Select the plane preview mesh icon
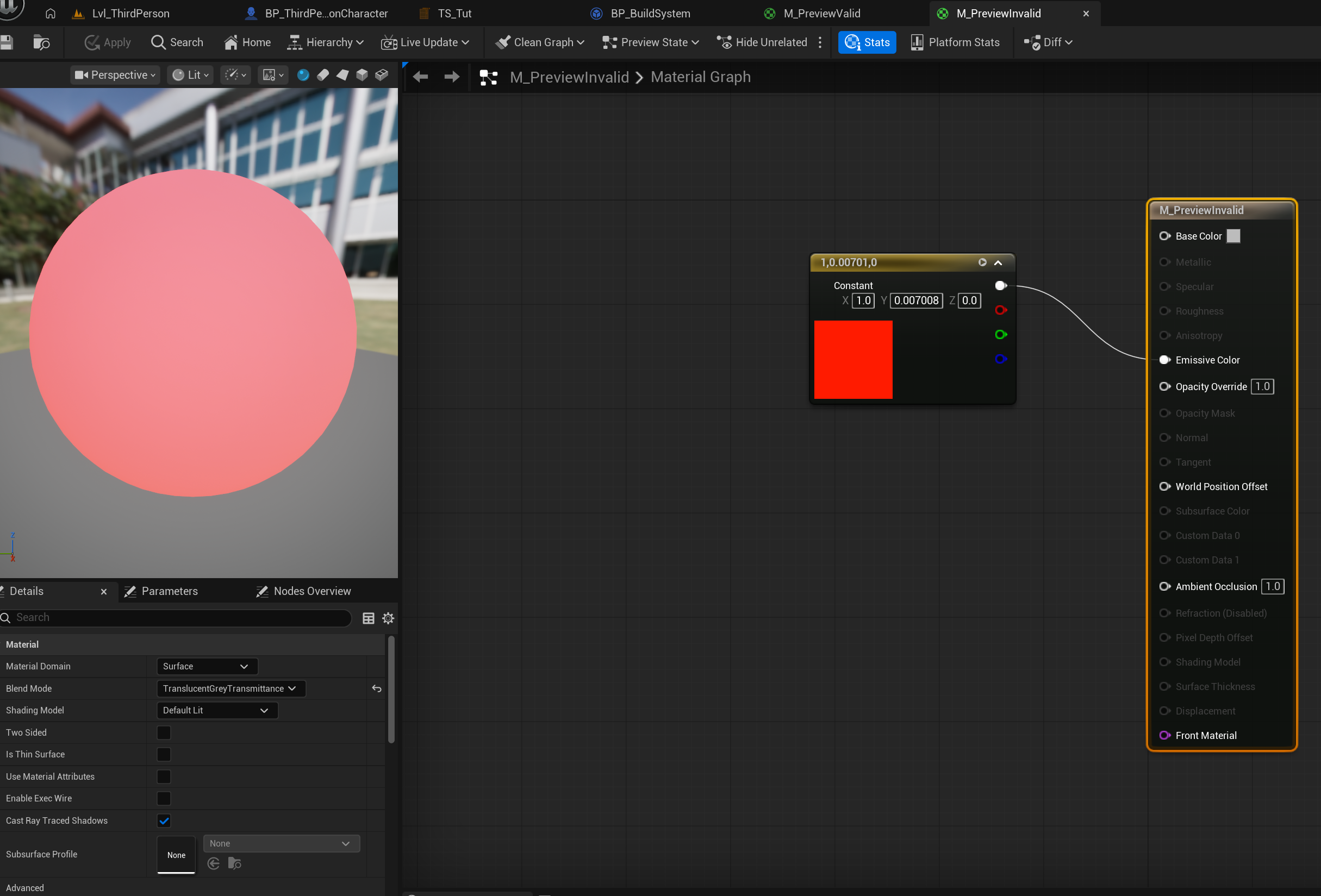Viewport: 1321px width, 896px height. coord(342,75)
